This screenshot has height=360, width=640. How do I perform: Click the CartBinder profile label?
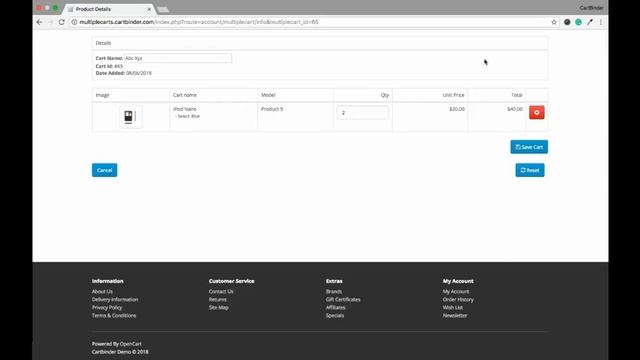[x=591, y=8]
